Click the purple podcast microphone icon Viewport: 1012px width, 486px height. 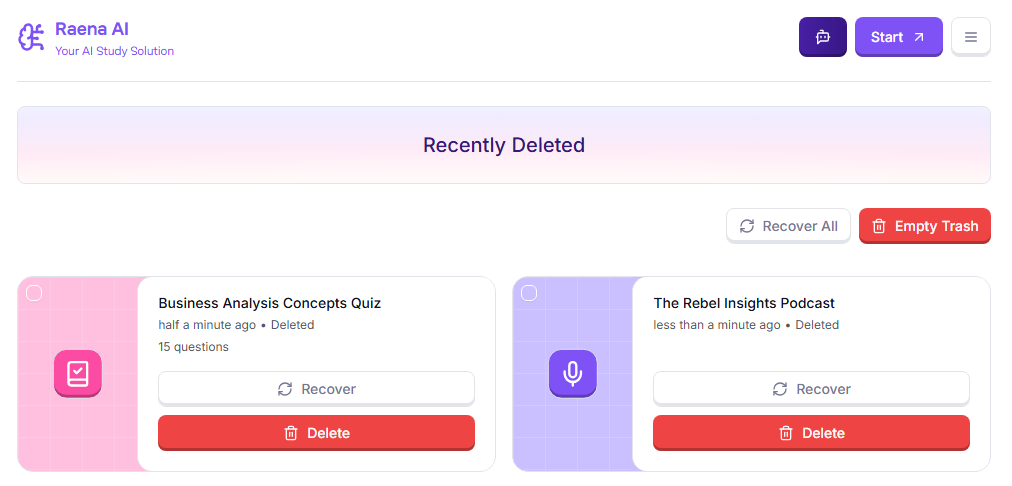point(573,373)
